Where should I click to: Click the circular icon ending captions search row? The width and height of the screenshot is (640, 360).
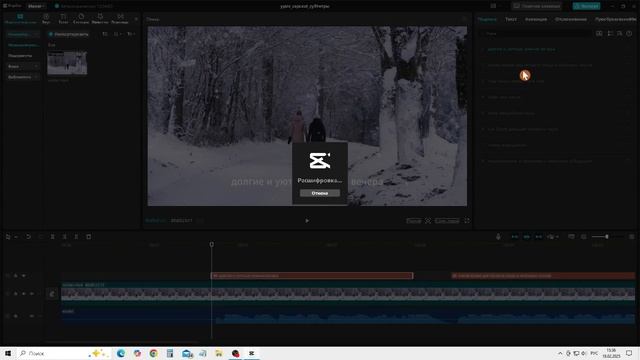[629, 33]
